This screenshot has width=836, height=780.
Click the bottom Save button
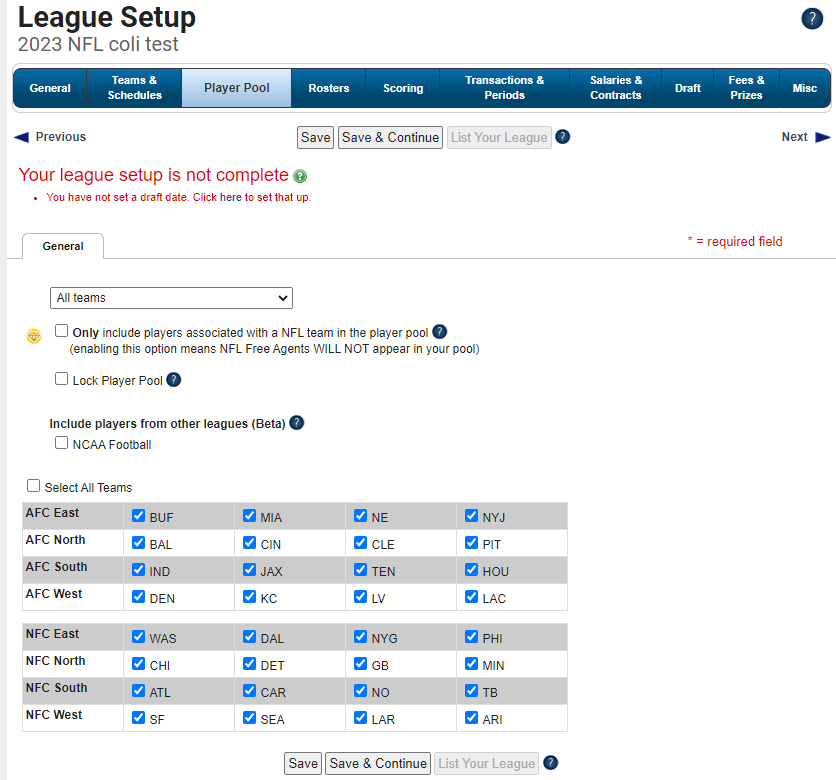303,763
